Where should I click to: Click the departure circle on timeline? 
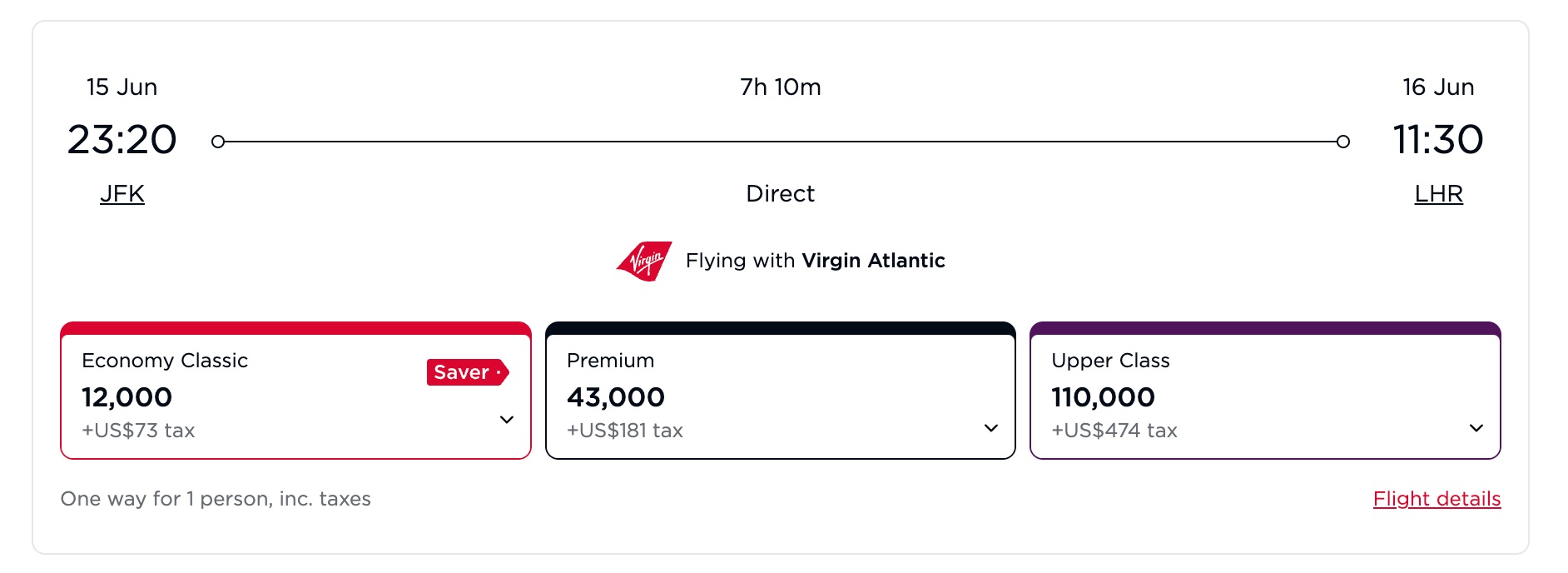[x=219, y=141]
